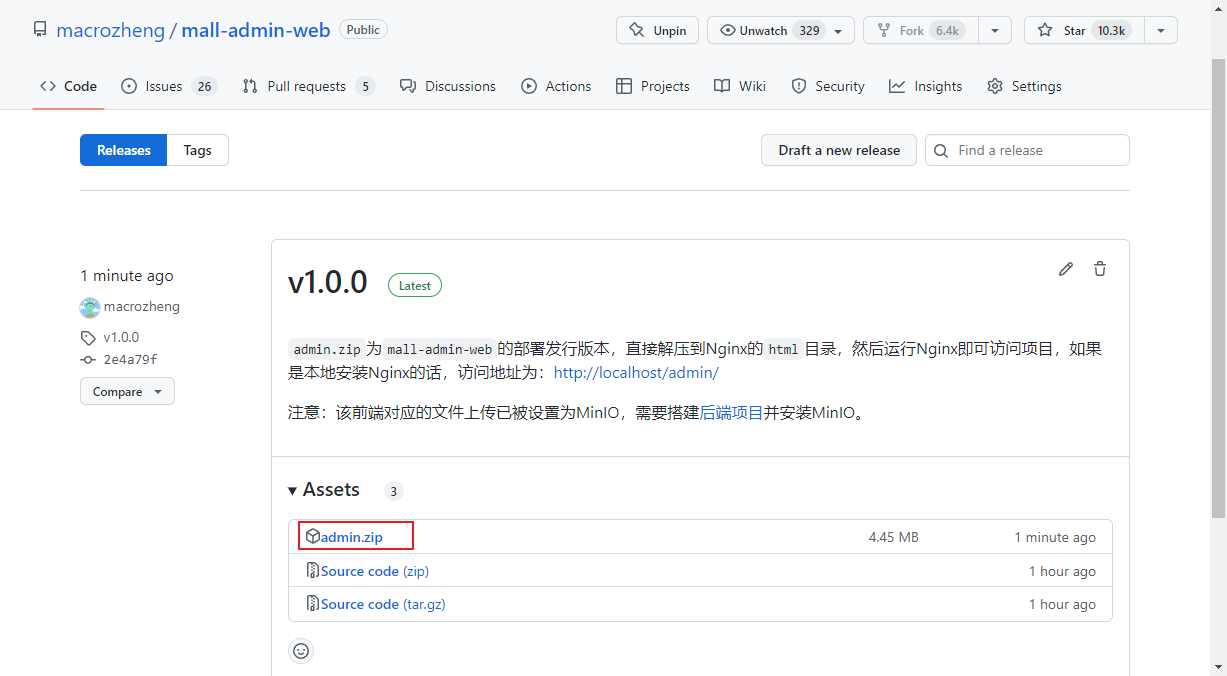Click the eye icon on Unwatch button

tap(727, 30)
